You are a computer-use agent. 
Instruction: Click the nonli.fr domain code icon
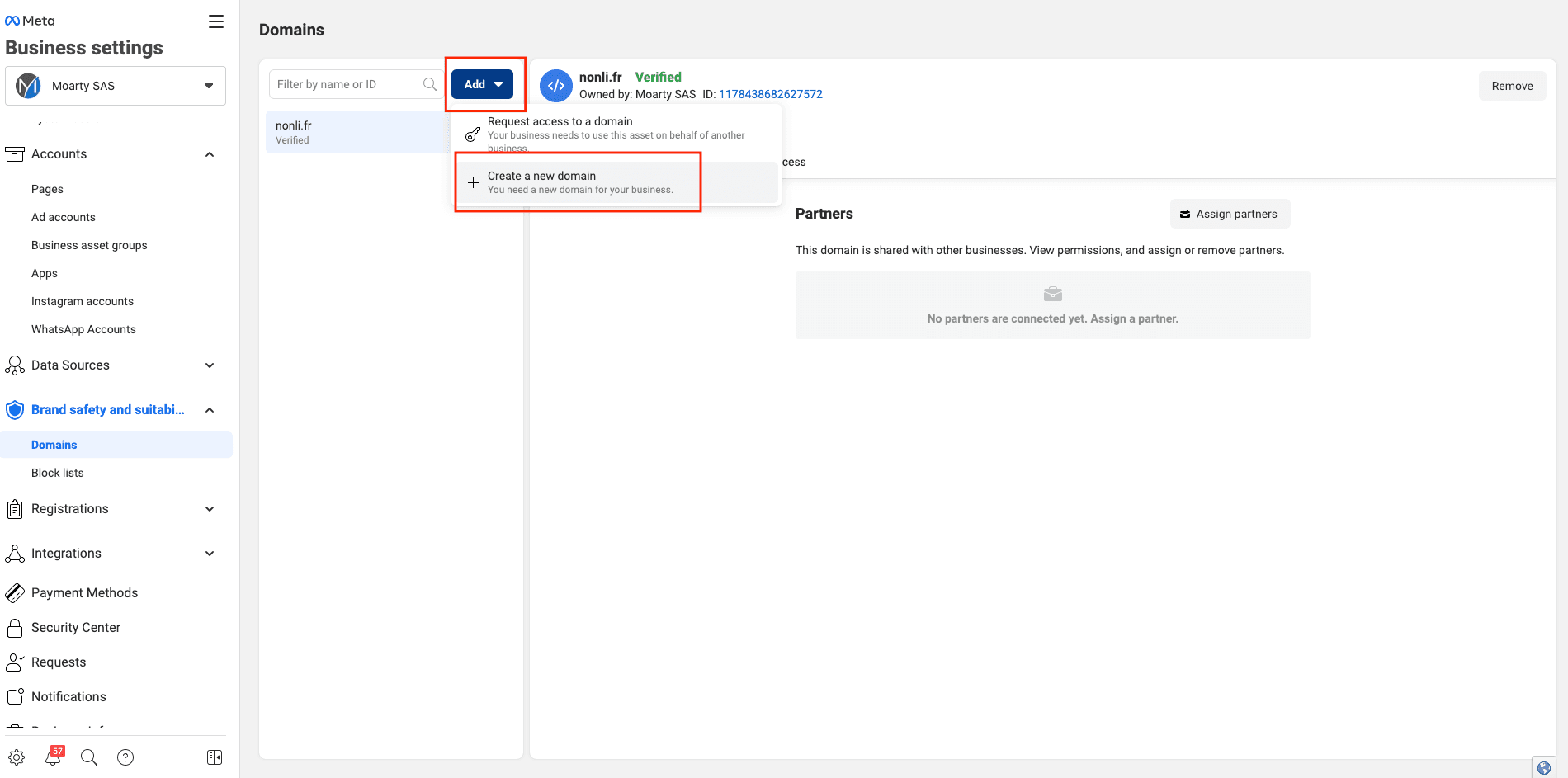tap(556, 86)
